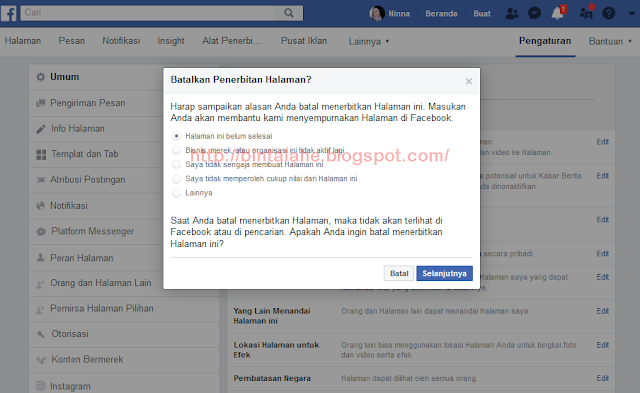Expand the Lainnya dropdown in page navigation

[369, 41]
